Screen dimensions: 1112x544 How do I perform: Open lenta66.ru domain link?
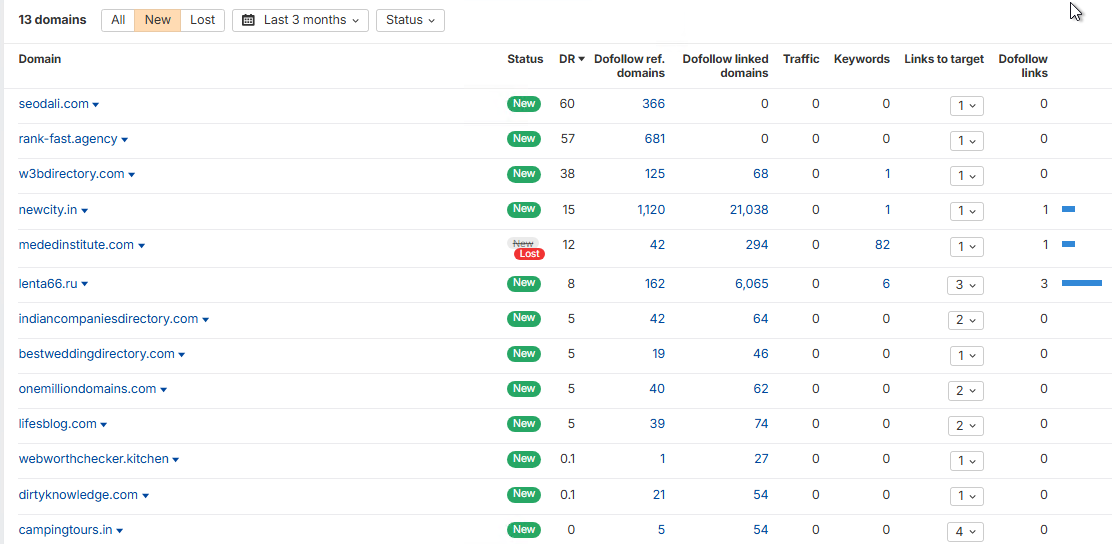coord(48,284)
